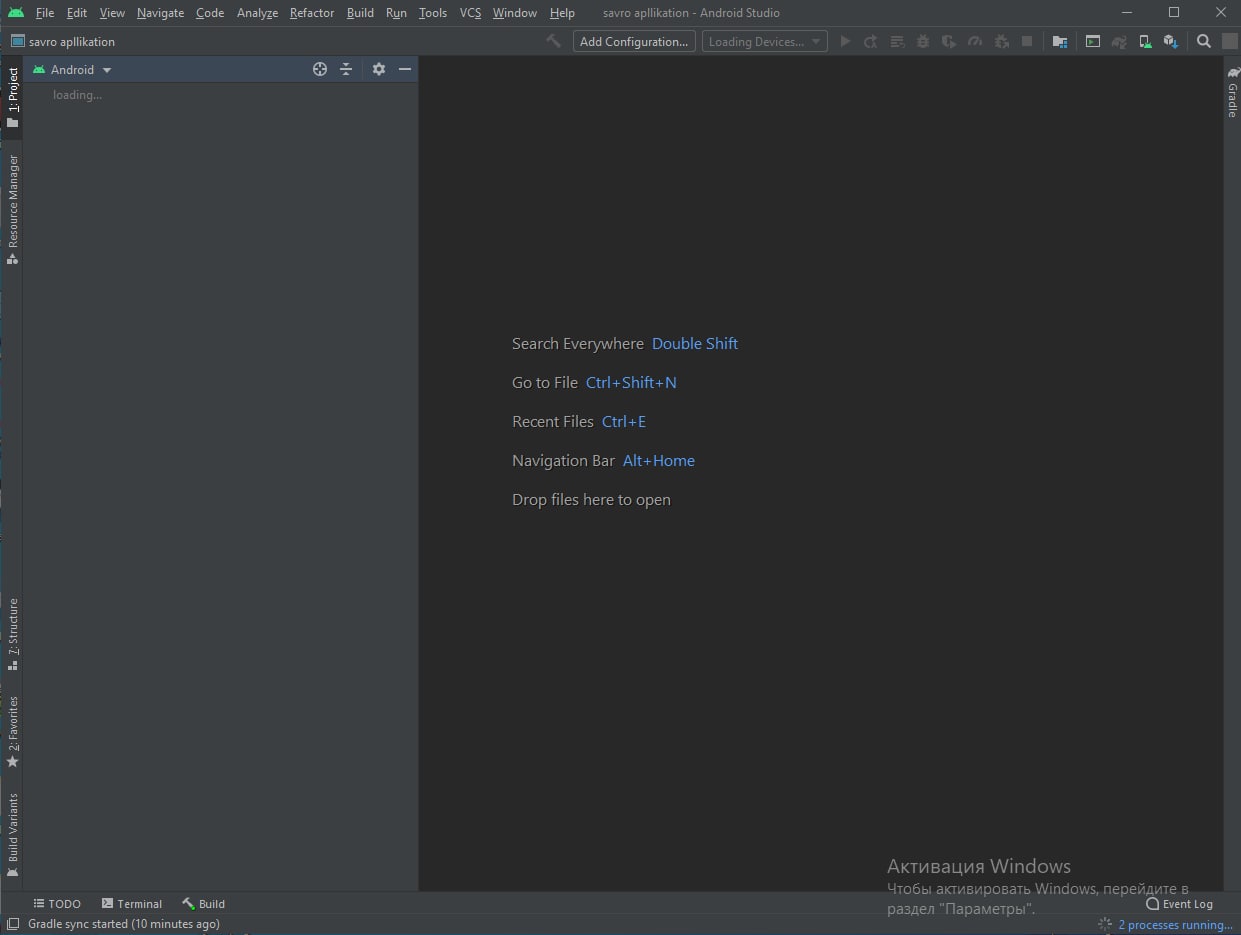Open the SDK Manager icon
Image resolution: width=1241 pixels, height=935 pixels.
pyautogui.click(x=1171, y=42)
